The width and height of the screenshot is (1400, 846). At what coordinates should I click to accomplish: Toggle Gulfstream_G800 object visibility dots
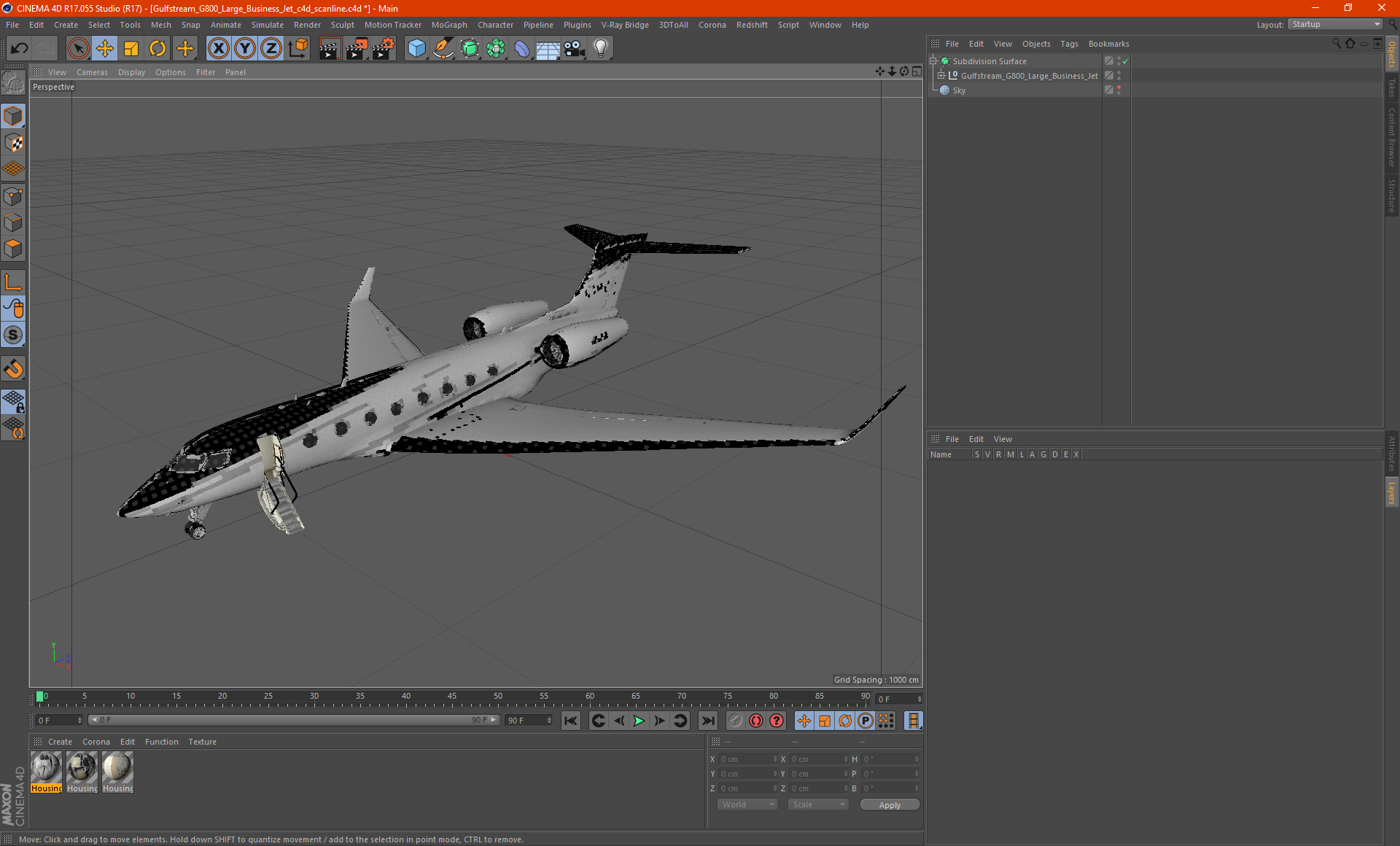(x=1119, y=75)
